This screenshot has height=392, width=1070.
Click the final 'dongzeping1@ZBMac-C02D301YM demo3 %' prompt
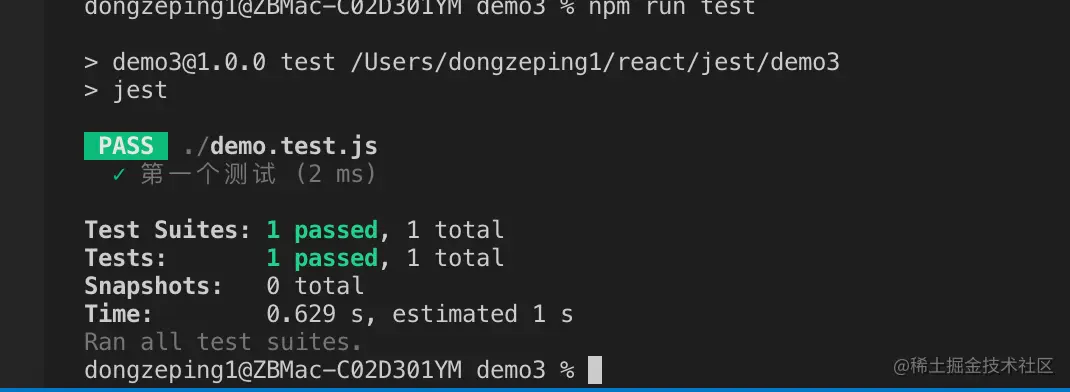[x=329, y=370]
